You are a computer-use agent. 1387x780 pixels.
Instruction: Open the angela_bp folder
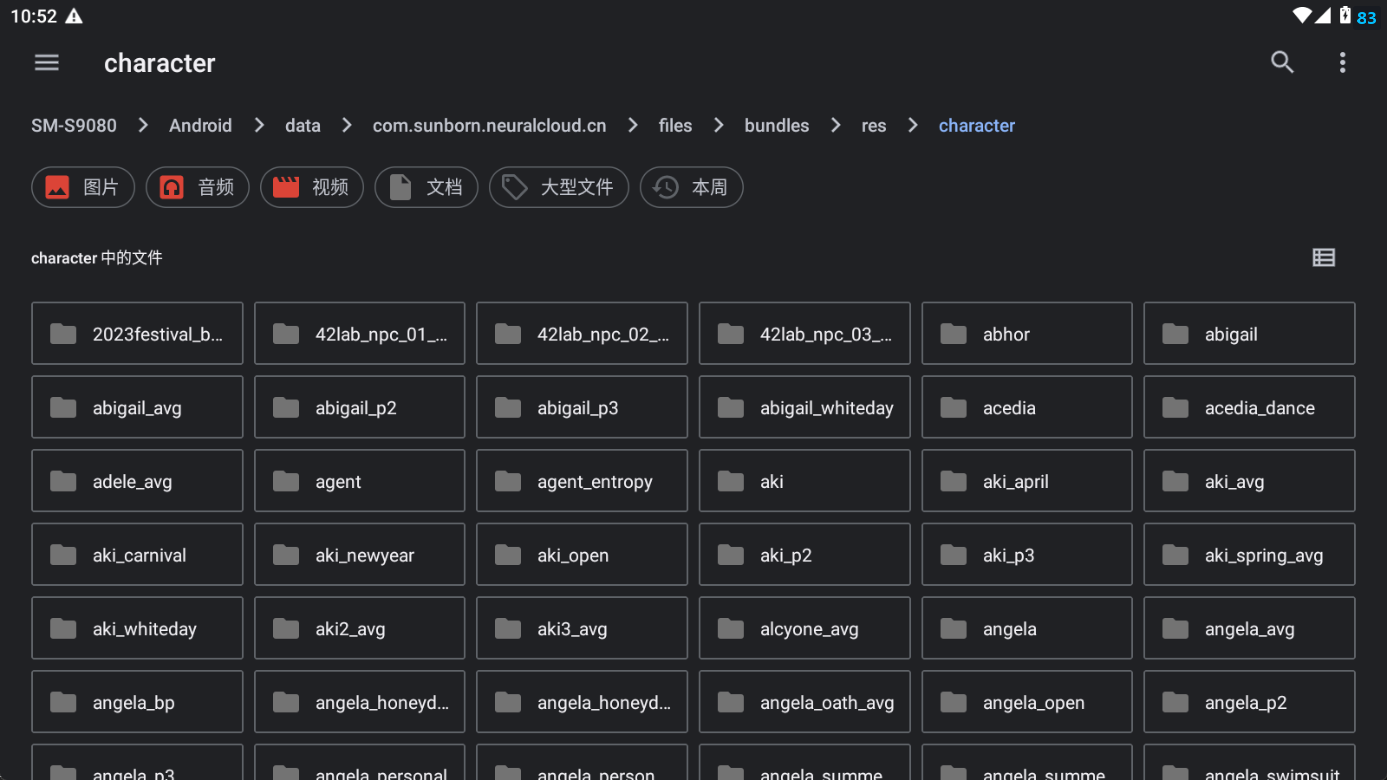point(137,702)
